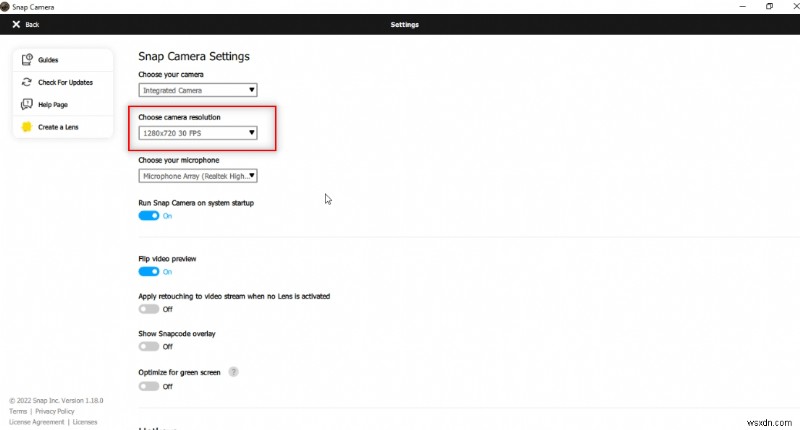Open the Choose your microphone dropdown
The image size is (800, 430).
pyautogui.click(x=197, y=176)
